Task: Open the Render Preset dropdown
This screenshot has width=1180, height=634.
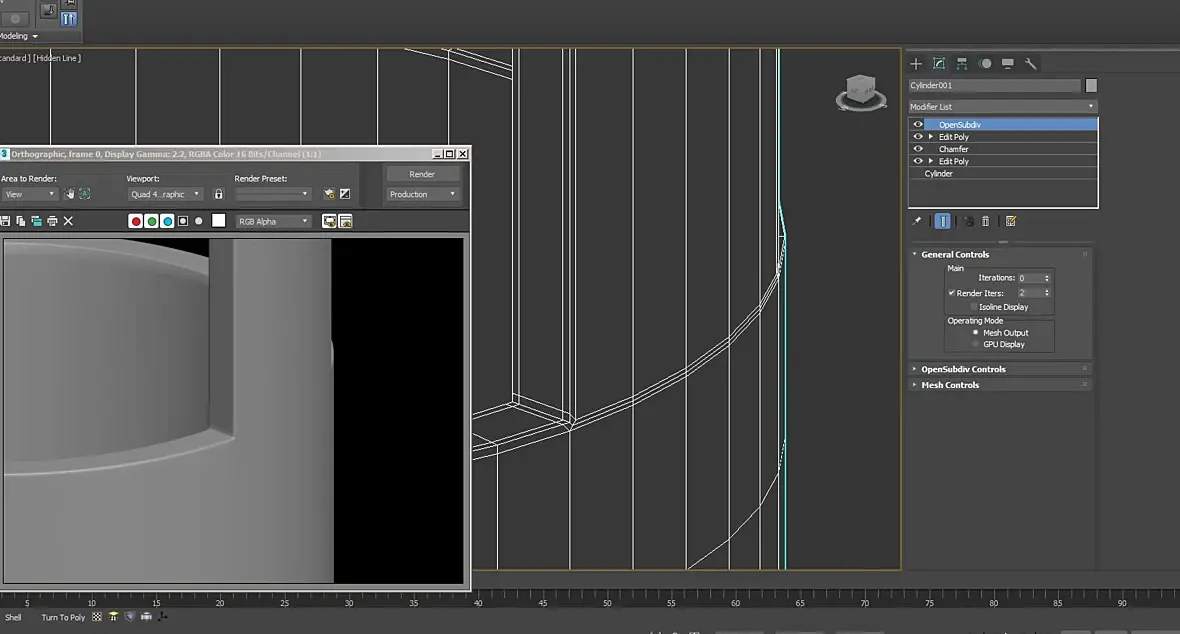Action: (272, 194)
